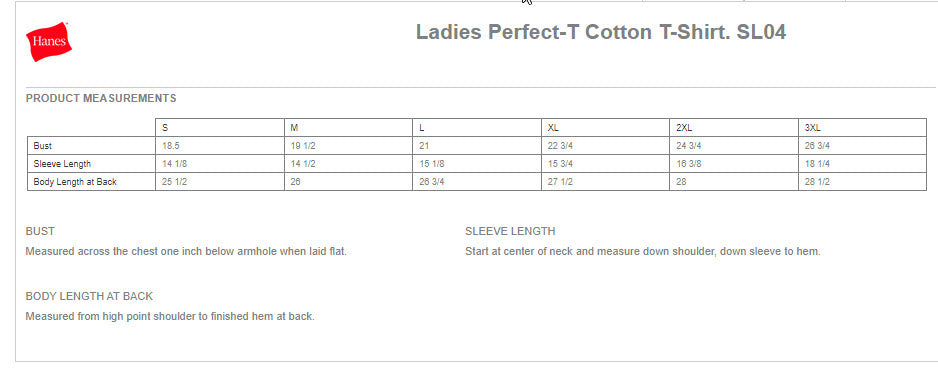Viewport: 938px width, 372px height.
Task: Select the XL size column header
Action: point(605,128)
